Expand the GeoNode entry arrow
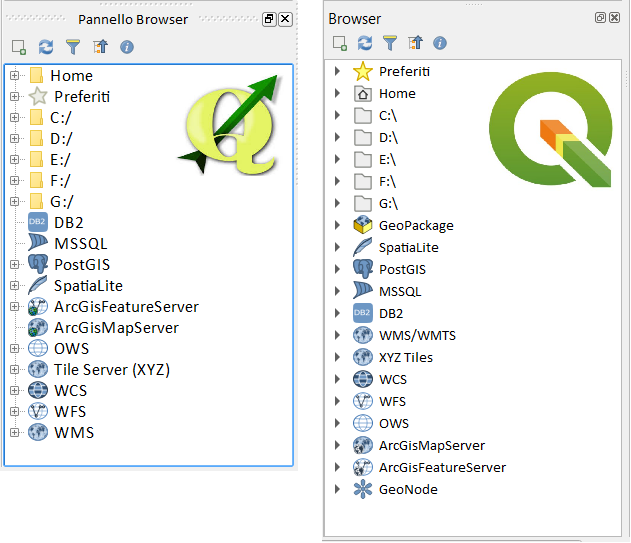 tap(337, 489)
